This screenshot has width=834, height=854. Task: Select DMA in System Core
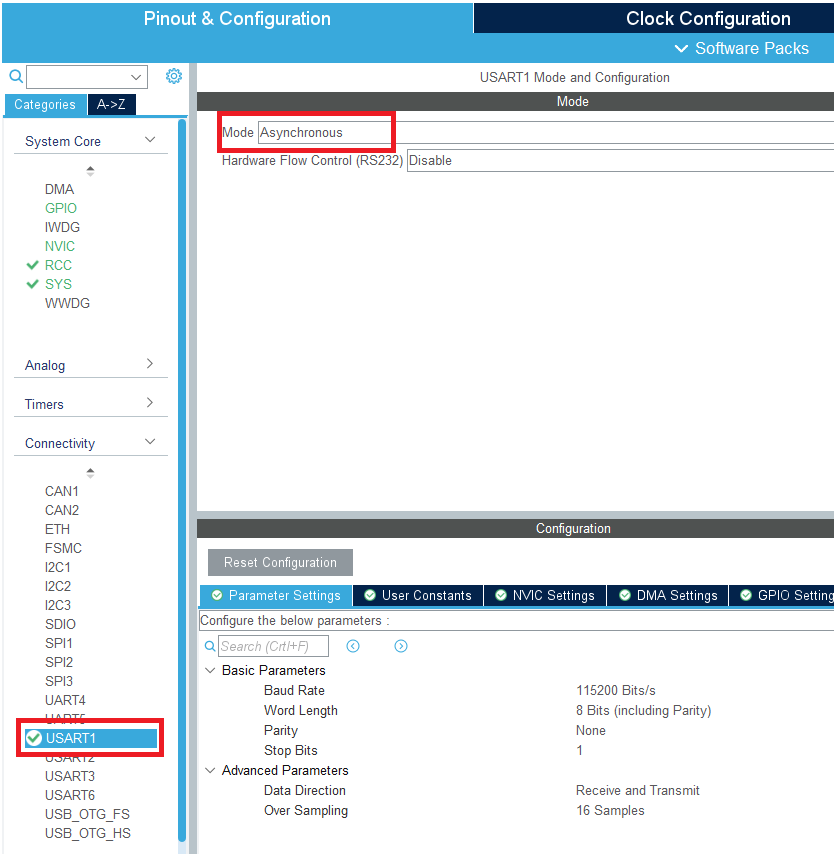pos(59,189)
